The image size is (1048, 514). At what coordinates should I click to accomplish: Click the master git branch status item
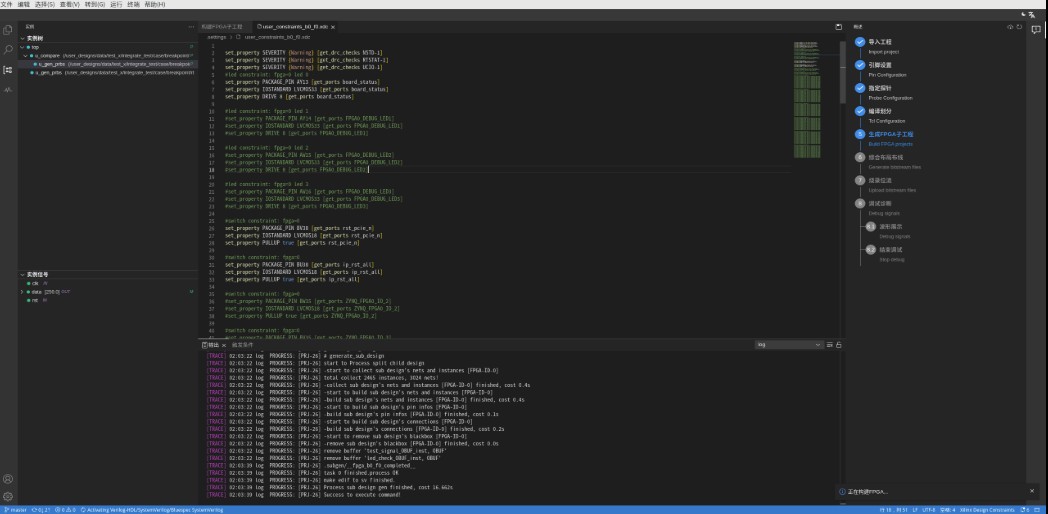15,510
